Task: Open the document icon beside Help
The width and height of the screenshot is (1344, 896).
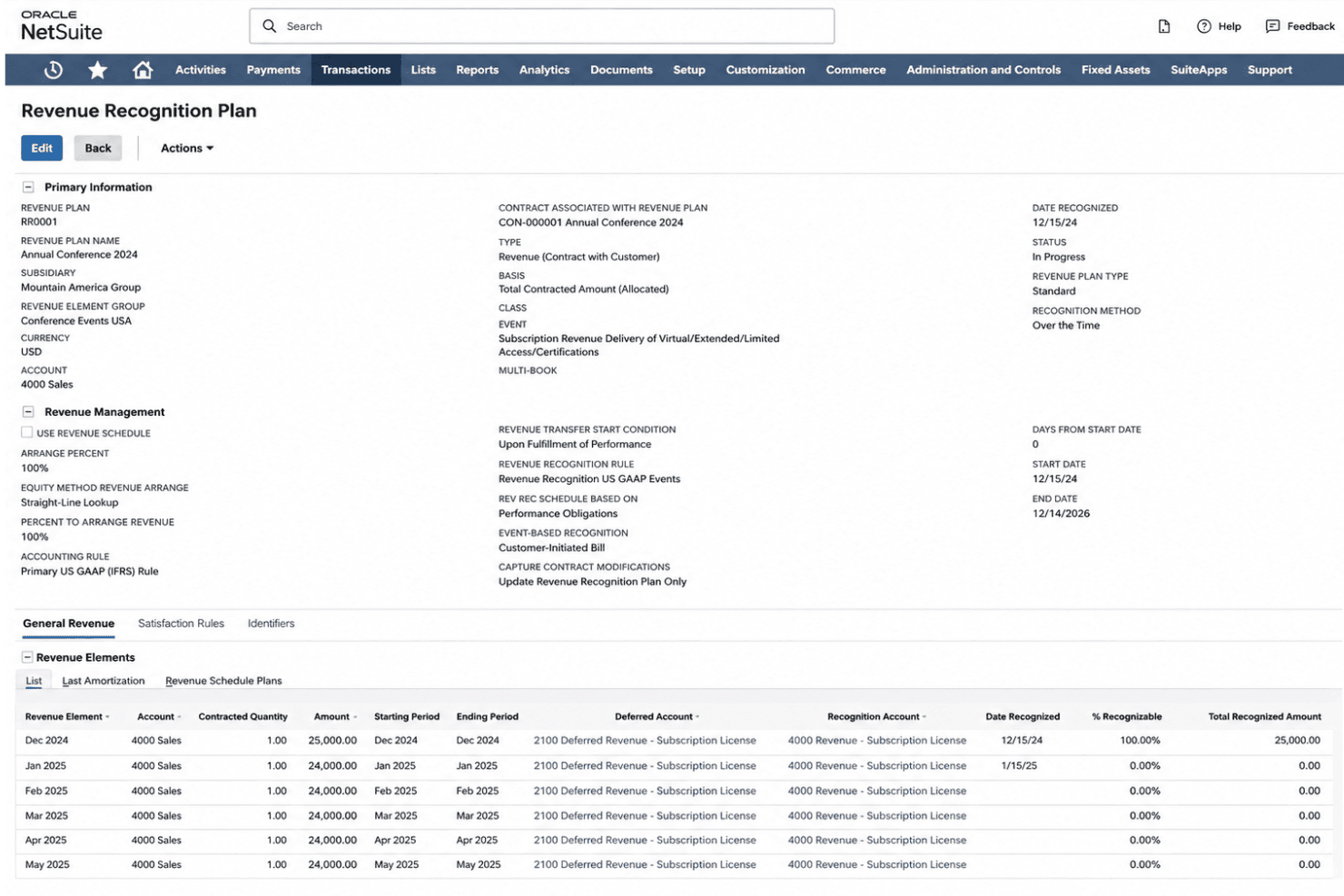Action: click(1164, 26)
